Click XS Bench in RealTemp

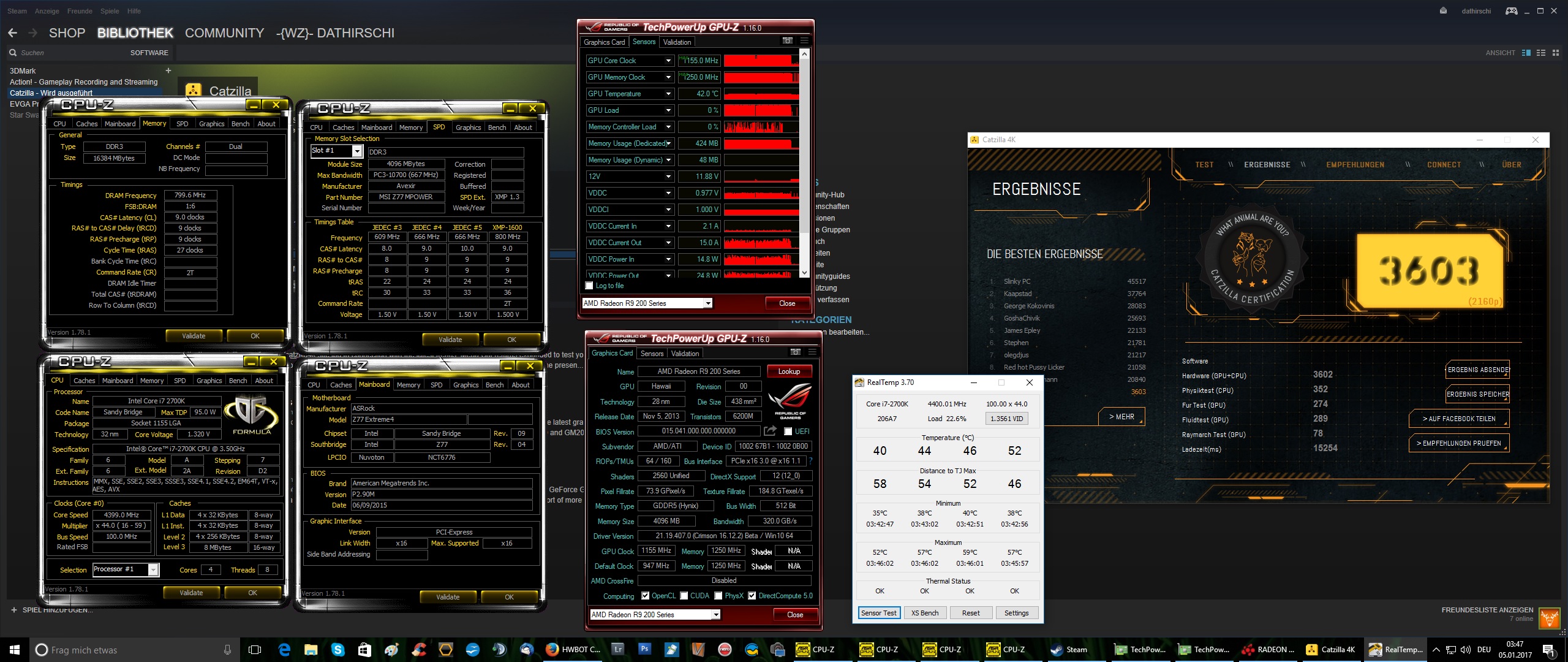pos(924,613)
